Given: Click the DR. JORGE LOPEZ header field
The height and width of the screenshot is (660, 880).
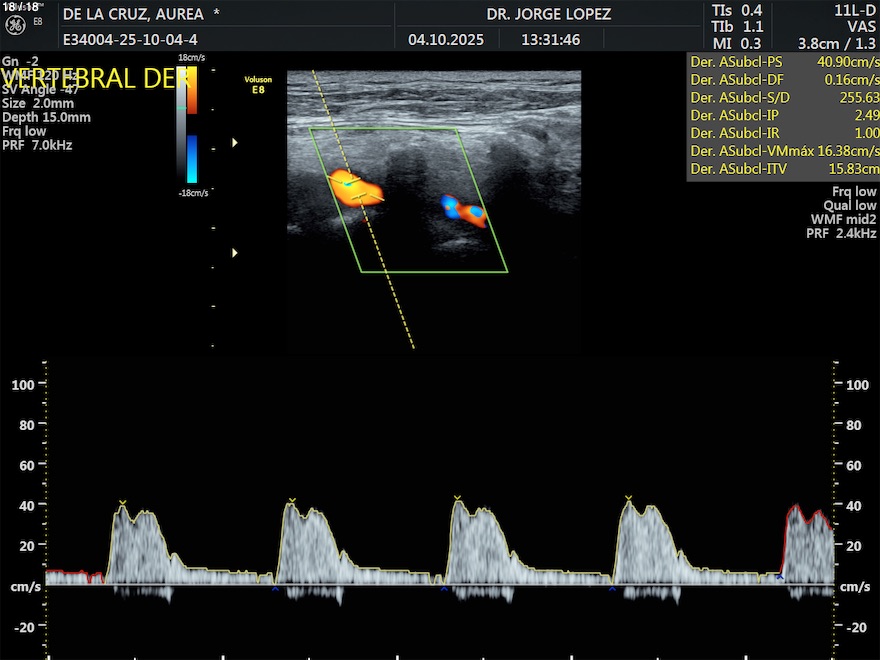Looking at the screenshot, I should 548,14.
